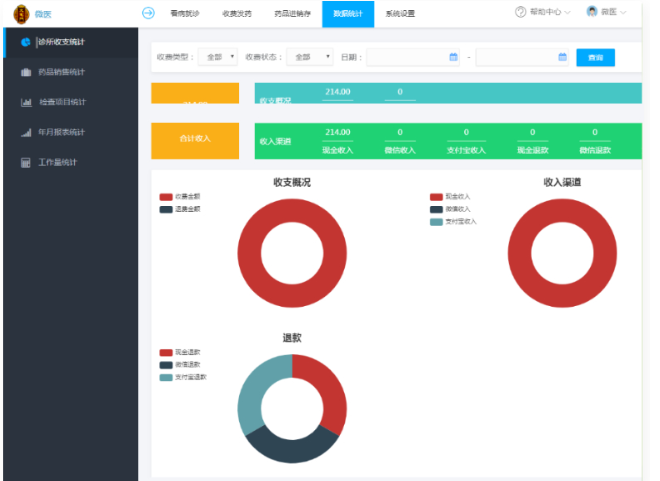
Task: Open the end date calendar icon
Action: coord(562,57)
